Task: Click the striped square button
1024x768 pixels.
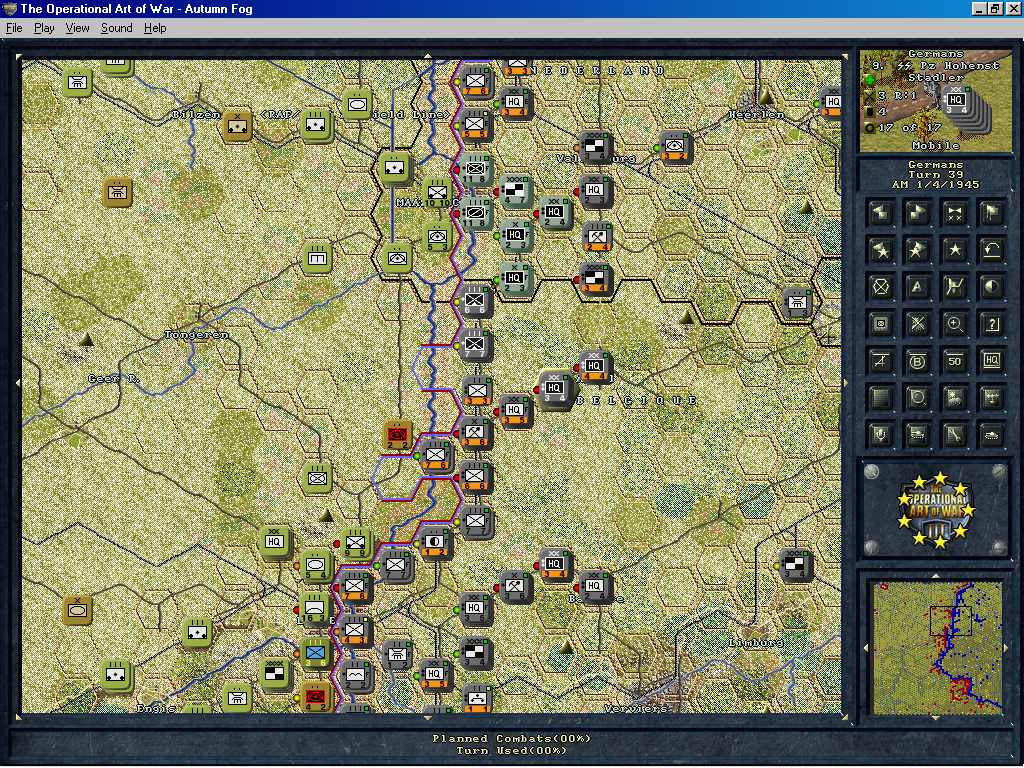Action: click(x=880, y=398)
